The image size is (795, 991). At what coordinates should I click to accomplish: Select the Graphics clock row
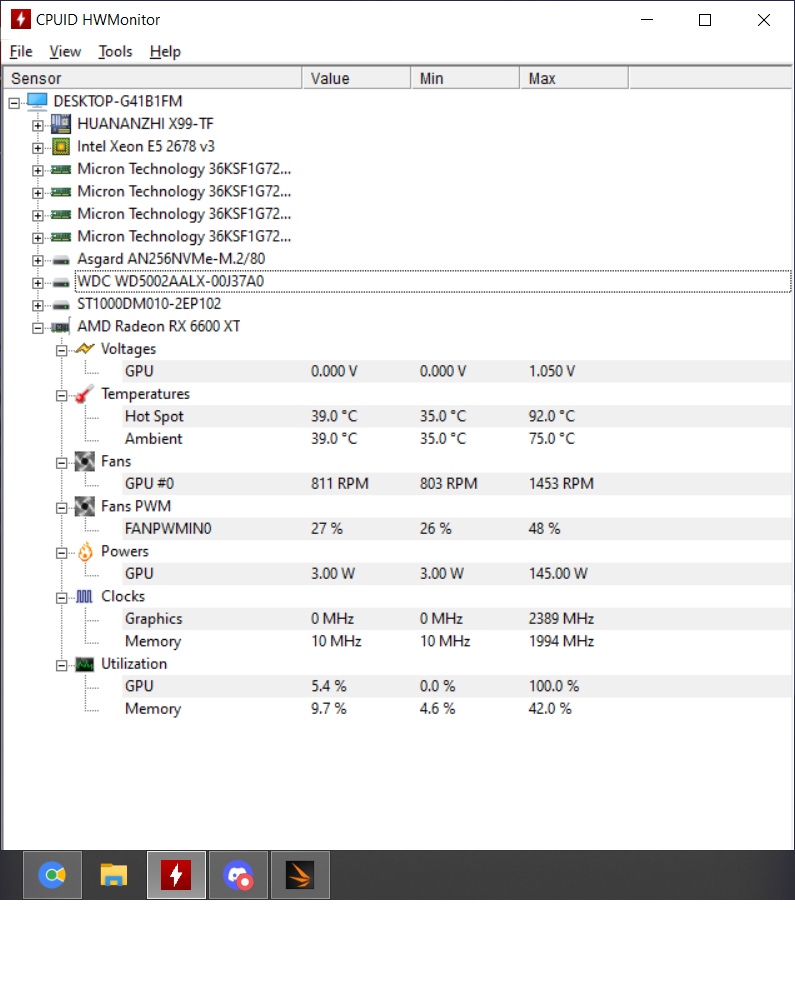(x=458, y=618)
